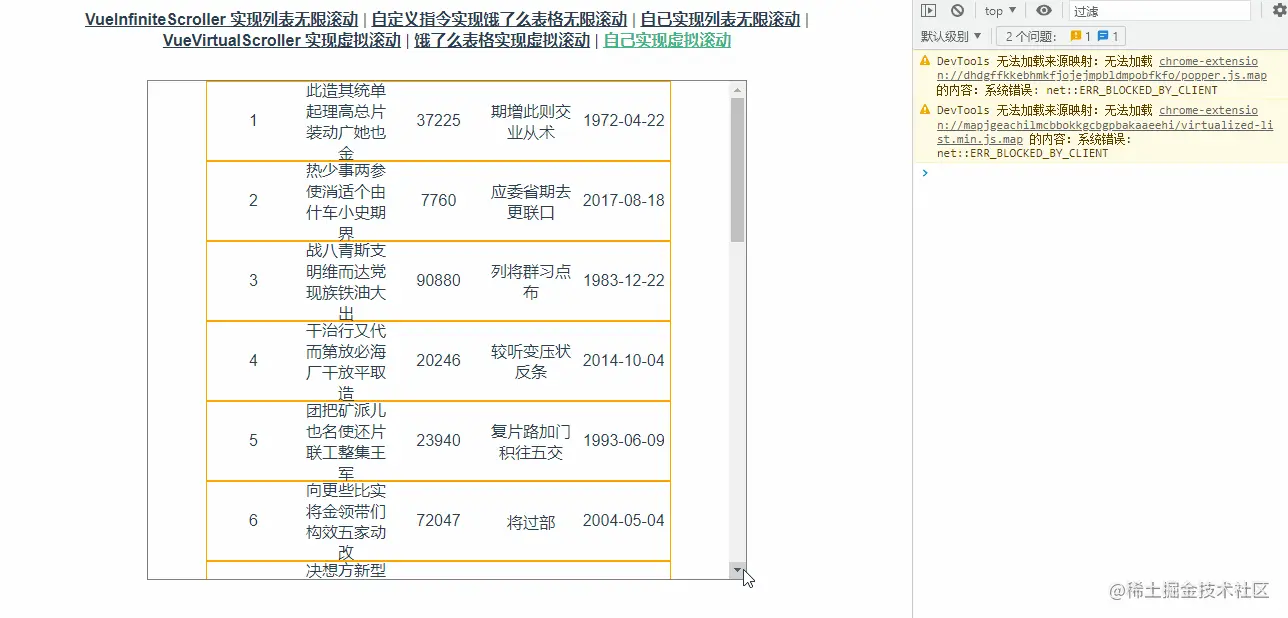This screenshot has width=1288, height=618.
Task: Open the 默认级别 log level dropdown
Action: point(950,35)
